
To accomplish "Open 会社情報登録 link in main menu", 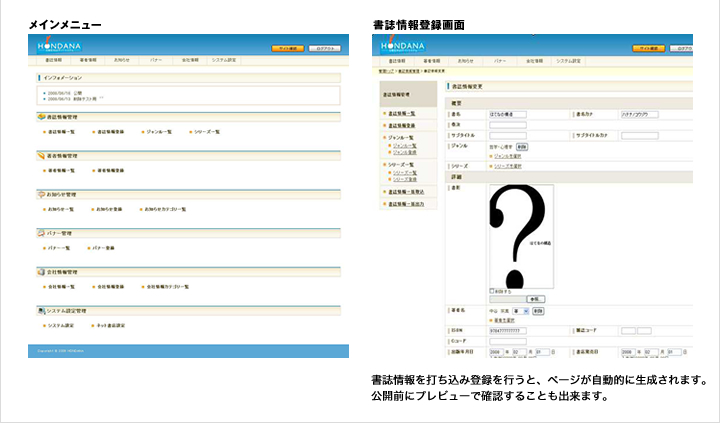I will 111,287.
